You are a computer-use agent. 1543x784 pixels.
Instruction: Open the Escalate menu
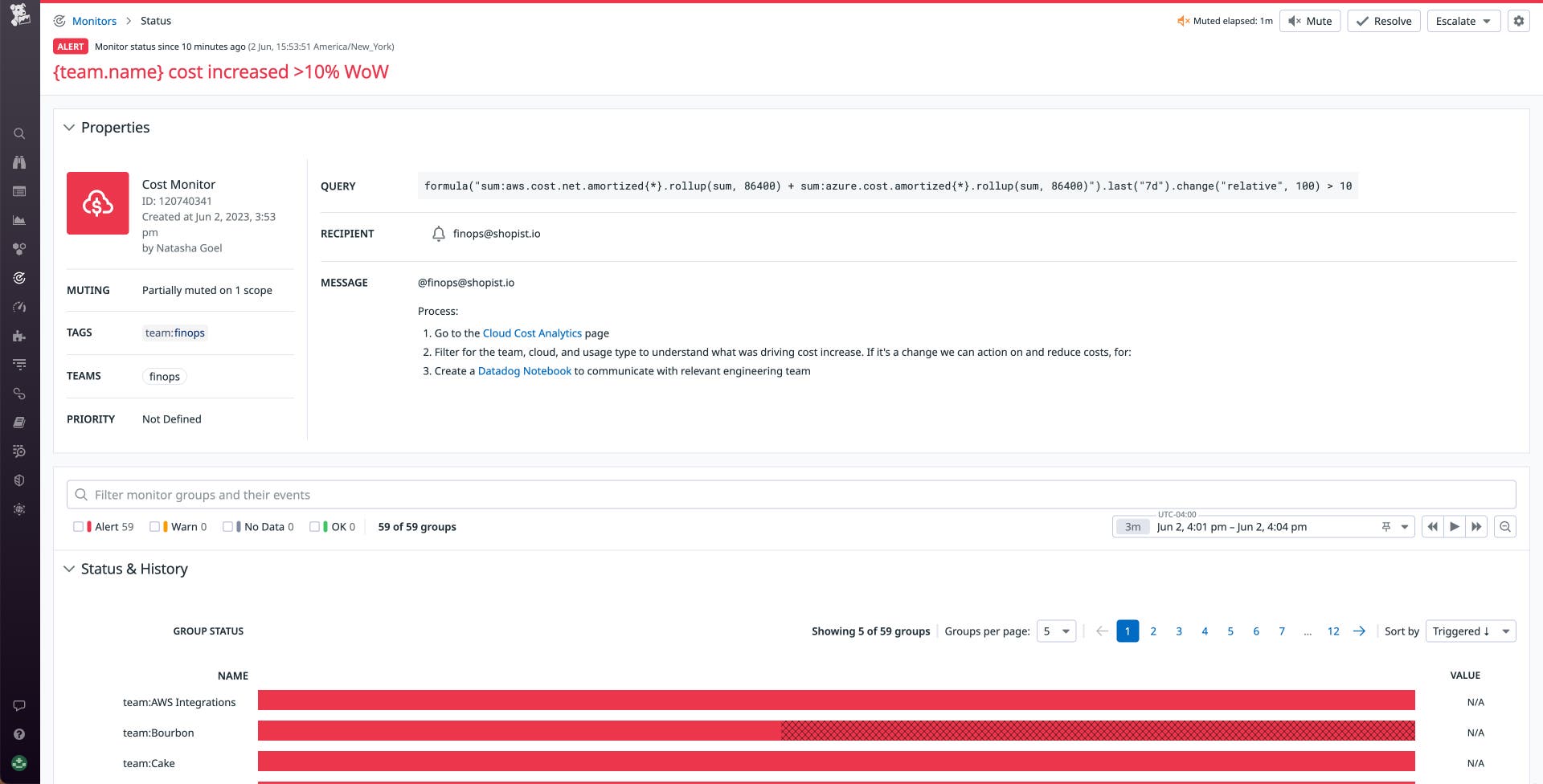coord(1463,21)
